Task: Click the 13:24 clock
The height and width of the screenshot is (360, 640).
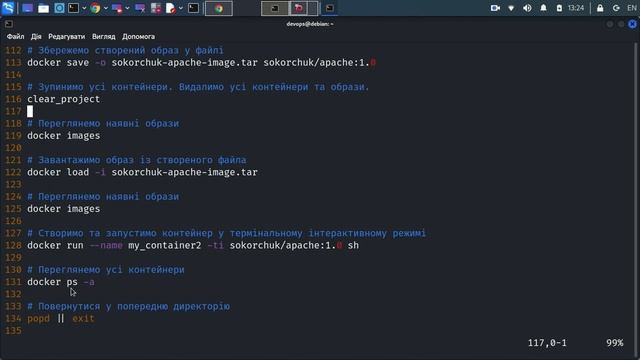Action: (x=576, y=8)
